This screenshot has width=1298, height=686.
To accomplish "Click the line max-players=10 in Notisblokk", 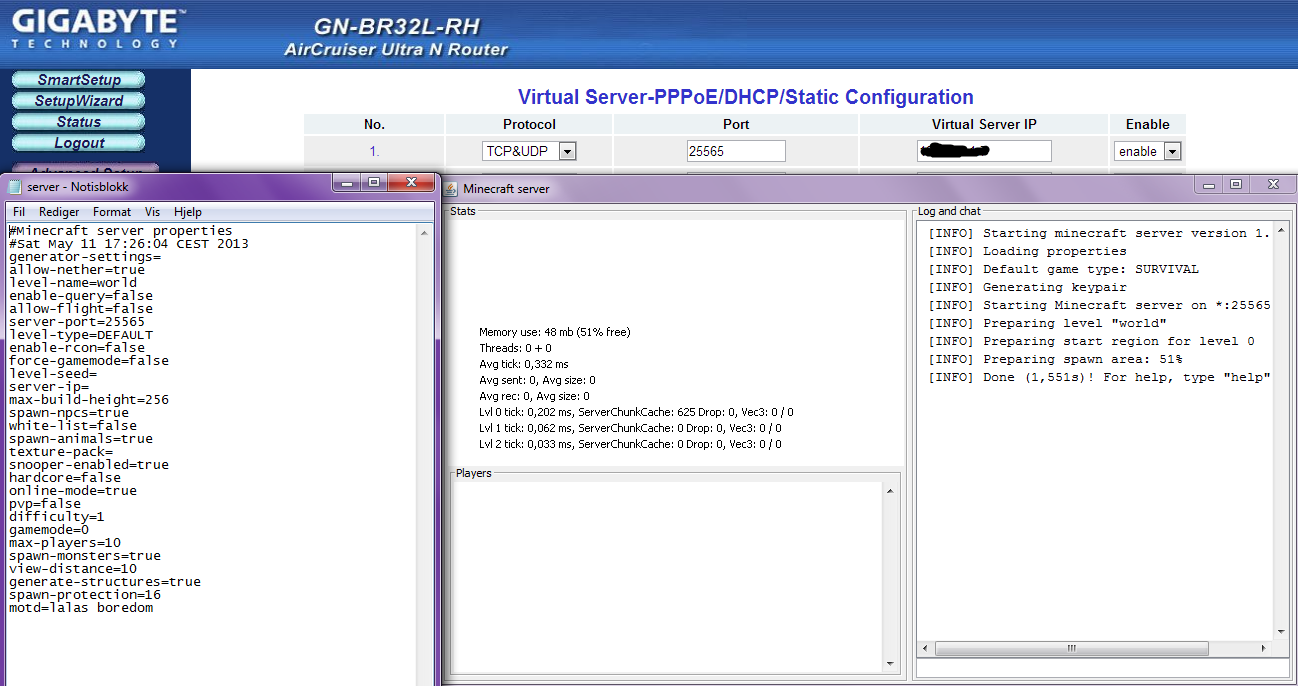I will click(x=65, y=543).
